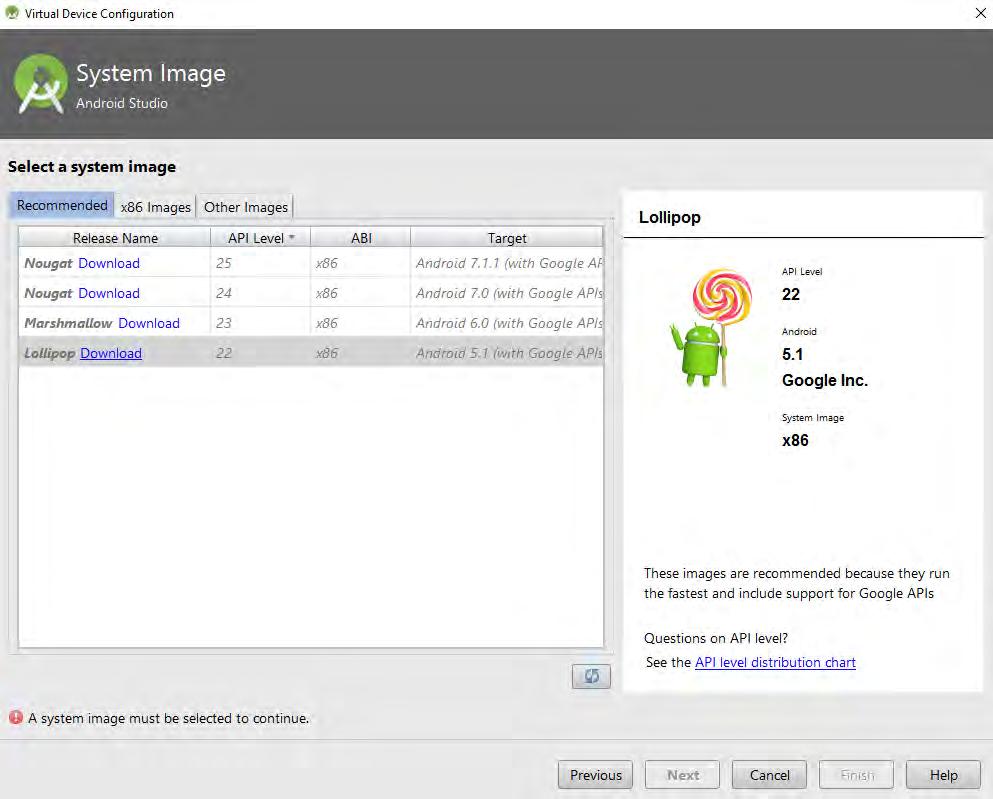This screenshot has height=799, width=993.
Task: Download the Nougat API 25 image
Action: (109, 263)
